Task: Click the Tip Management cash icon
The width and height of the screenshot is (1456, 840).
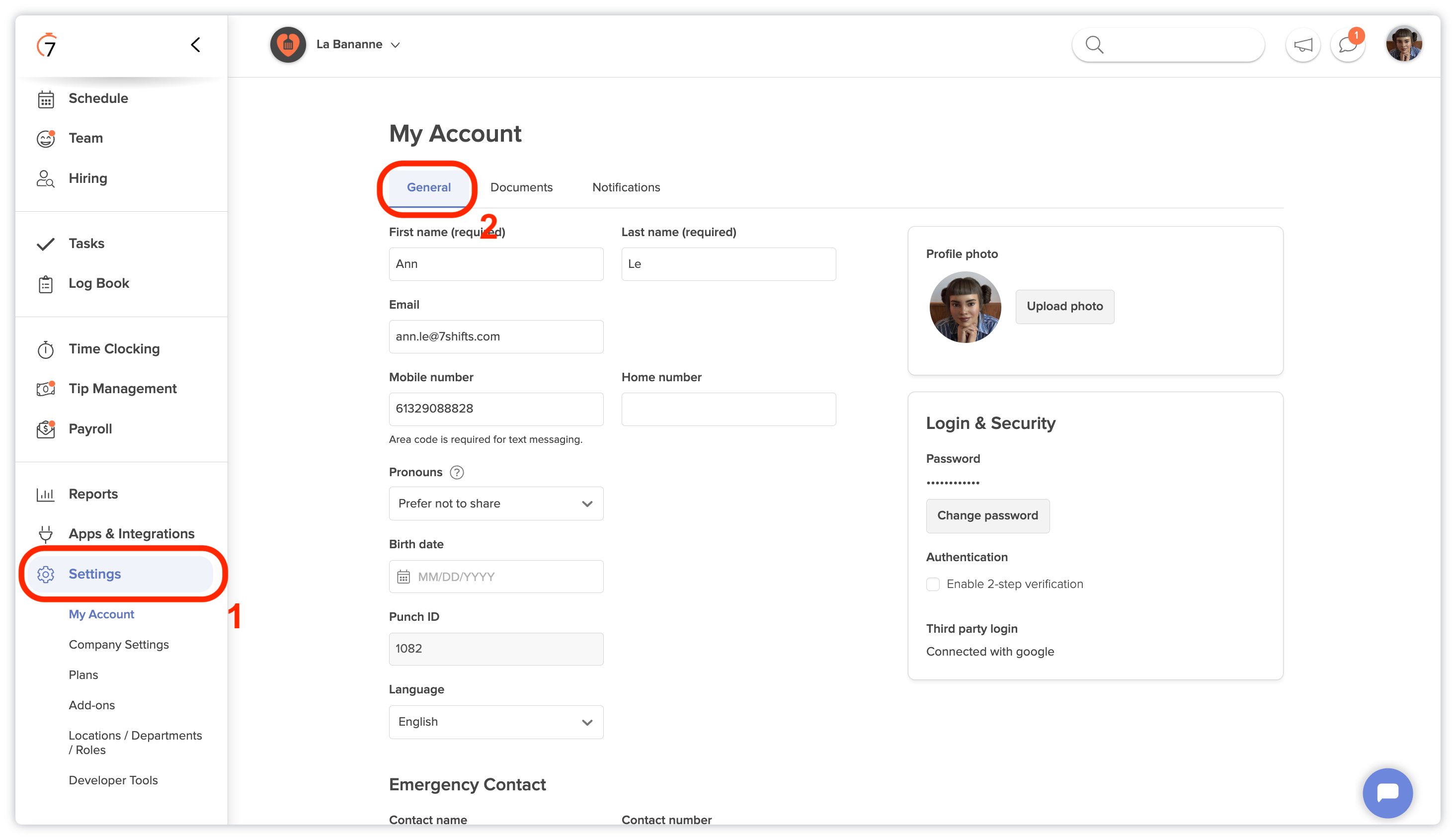Action: tap(46, 389)
